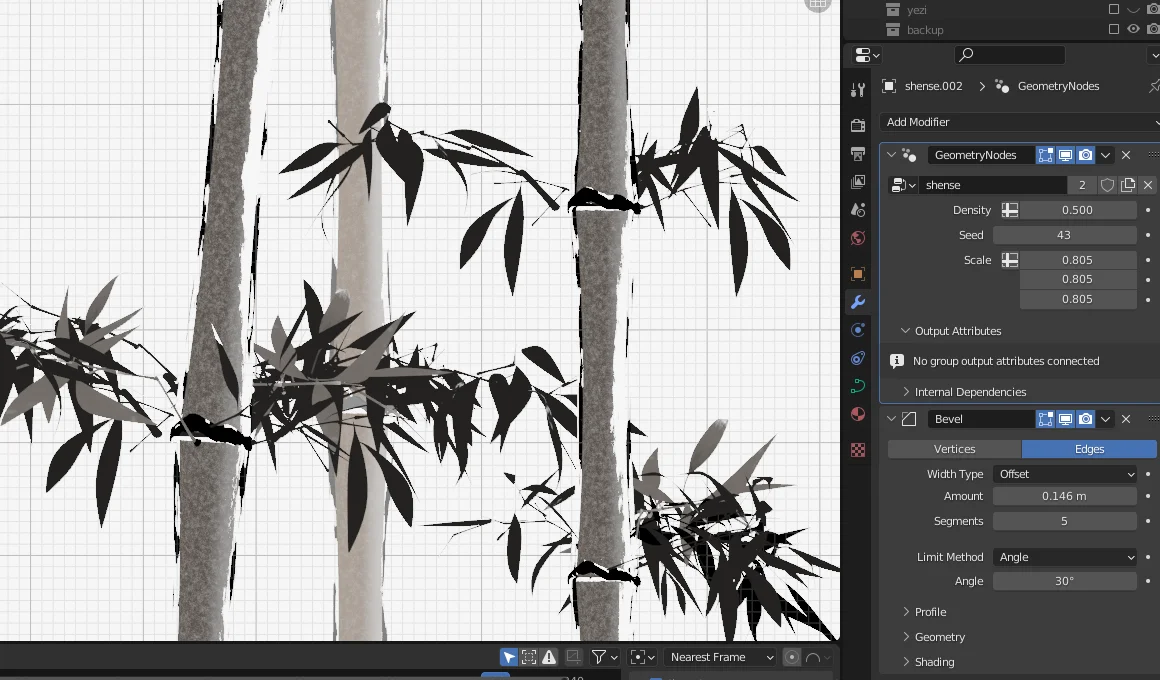
Task: Switch the Bevel to affect Vertices
Action: 953,448
